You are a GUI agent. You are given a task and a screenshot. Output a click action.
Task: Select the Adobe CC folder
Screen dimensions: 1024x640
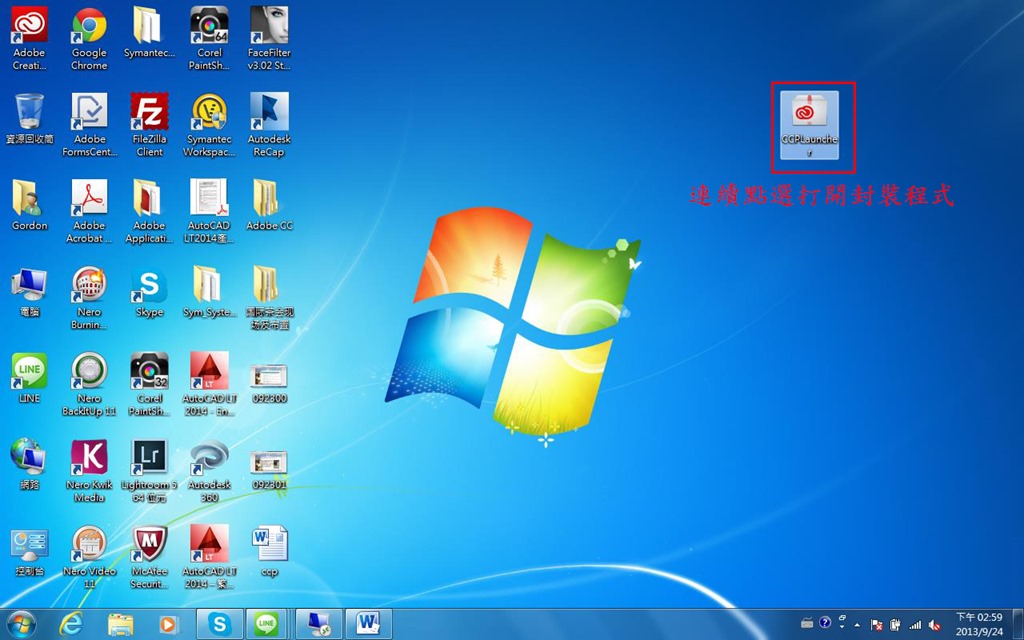click(x=269, y=205)
